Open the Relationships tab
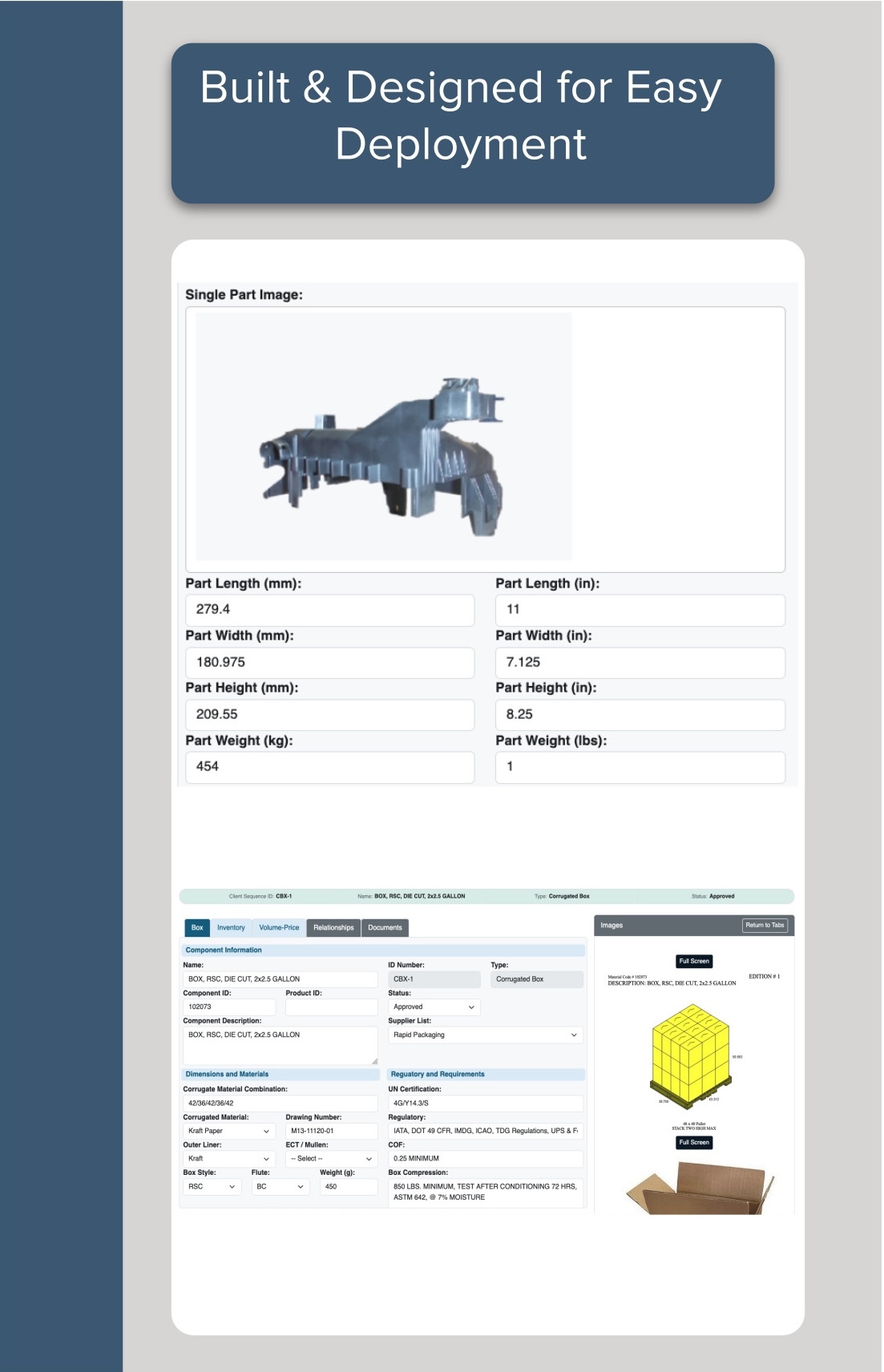This screenshot has width=884, height=1372. click(333, 927)
